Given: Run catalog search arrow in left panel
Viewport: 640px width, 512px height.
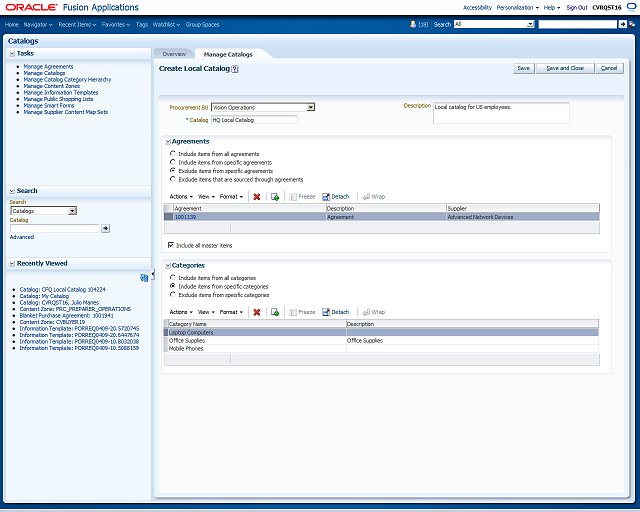Looking at the screenshot, I should [x=106, y=228].
